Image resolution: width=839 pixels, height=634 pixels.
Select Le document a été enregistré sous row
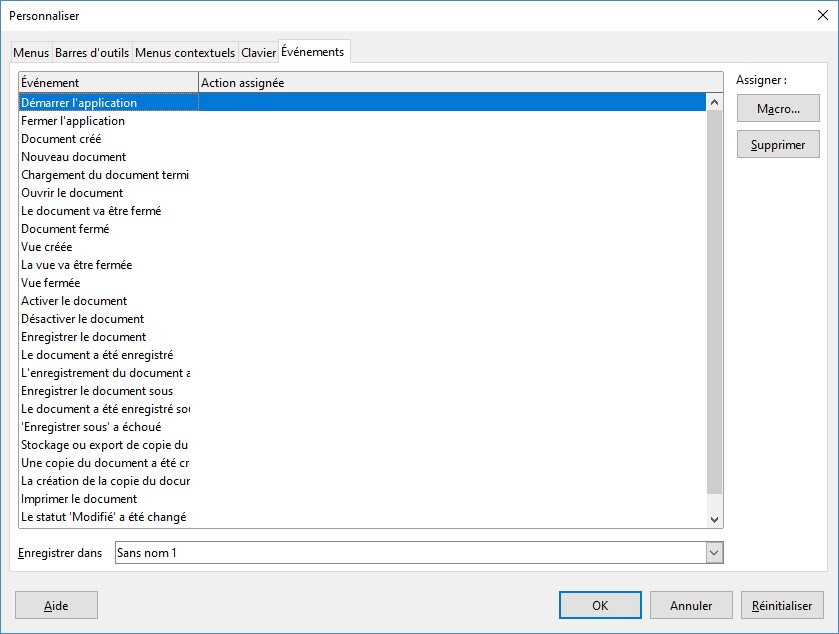tap(363, 409)
